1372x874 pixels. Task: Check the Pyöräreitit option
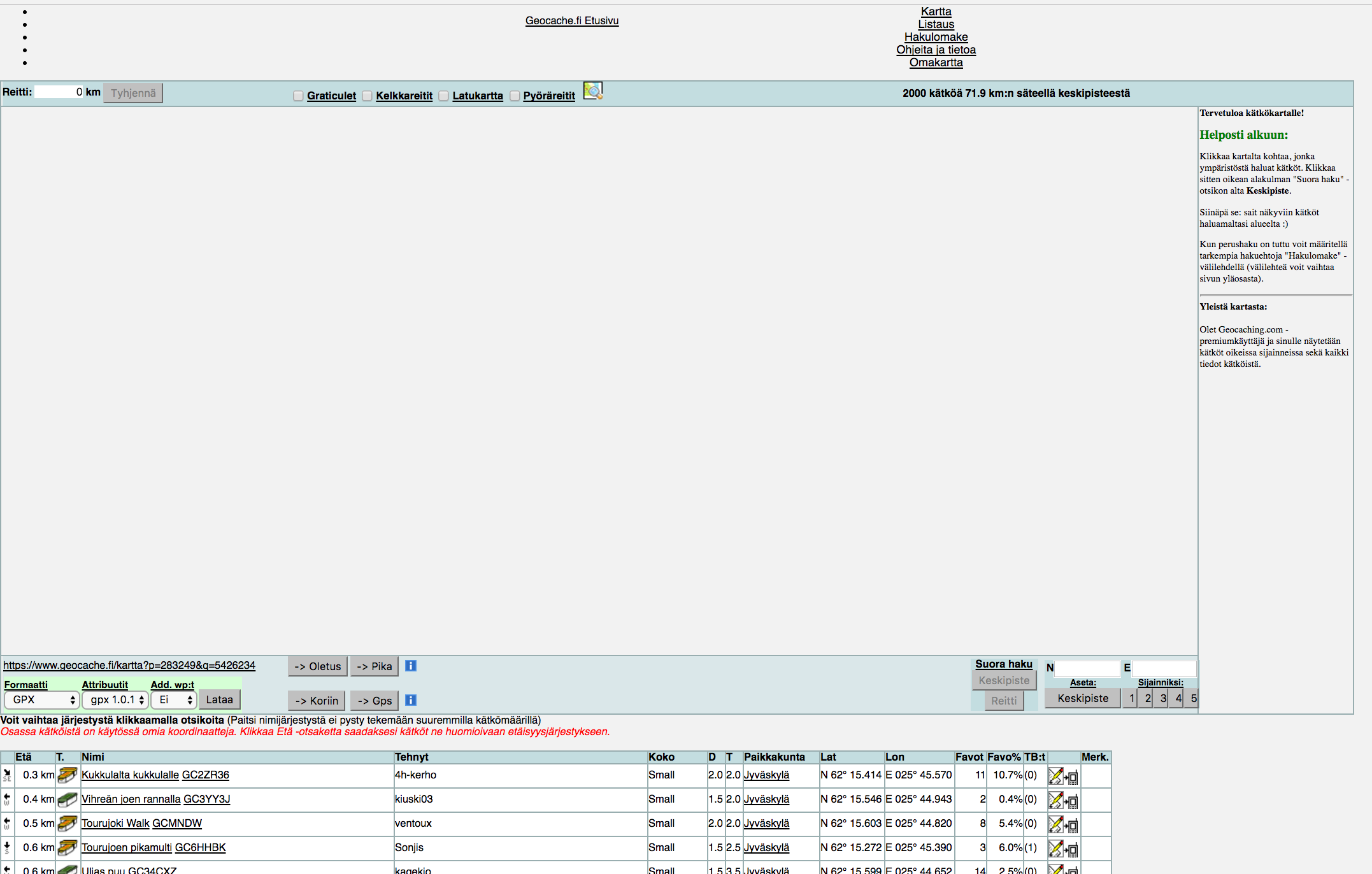pos(515,96)
